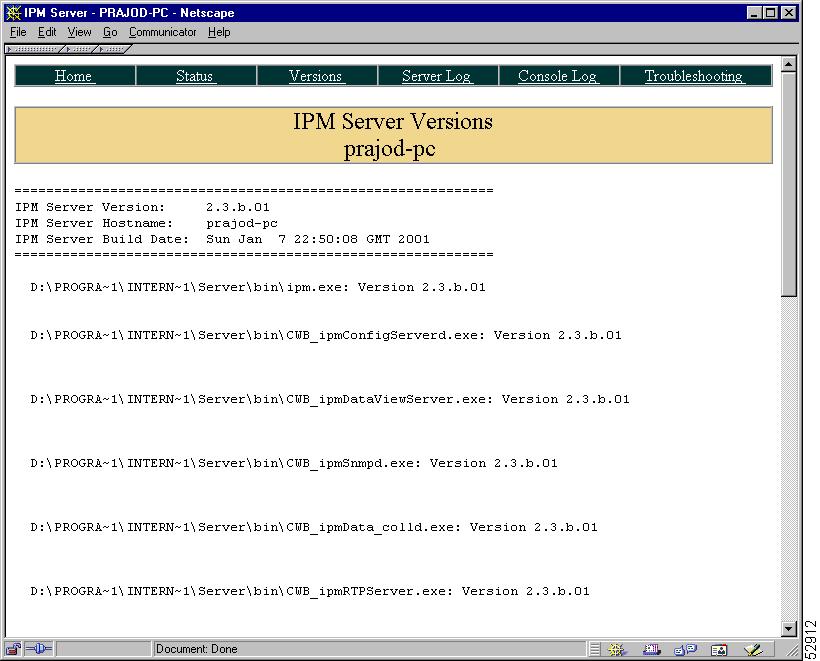Open Navigator using the ship-wheel component icon
820x661 pixels.
tap(617, 648)
